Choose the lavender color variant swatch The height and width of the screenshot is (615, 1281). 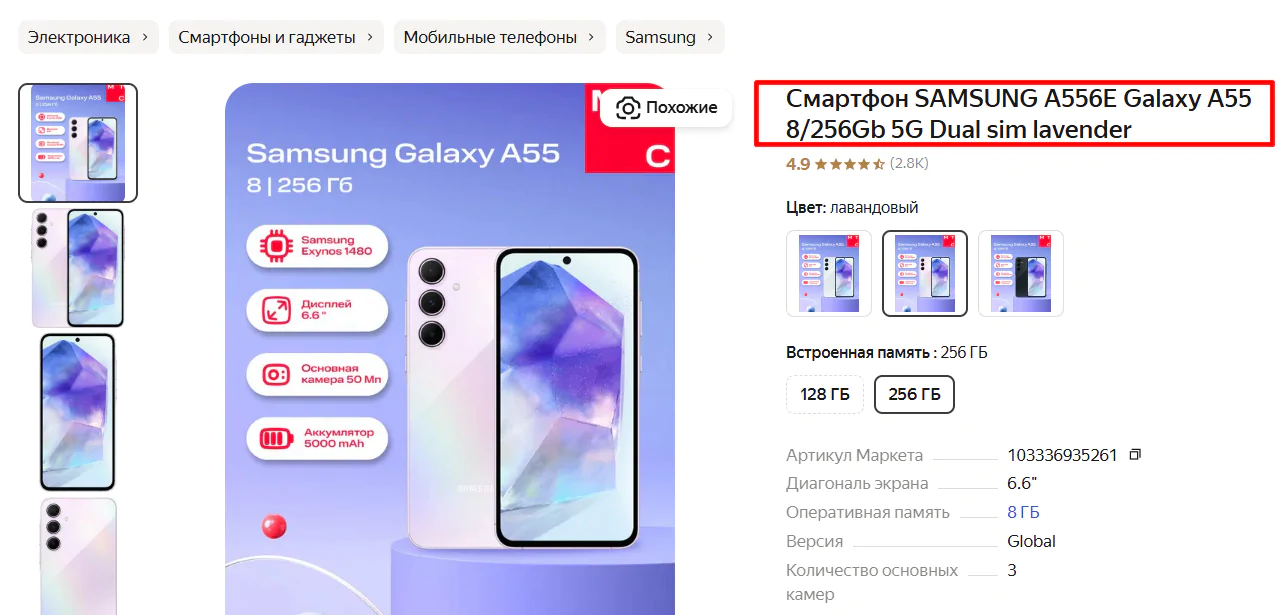[925, 273]
